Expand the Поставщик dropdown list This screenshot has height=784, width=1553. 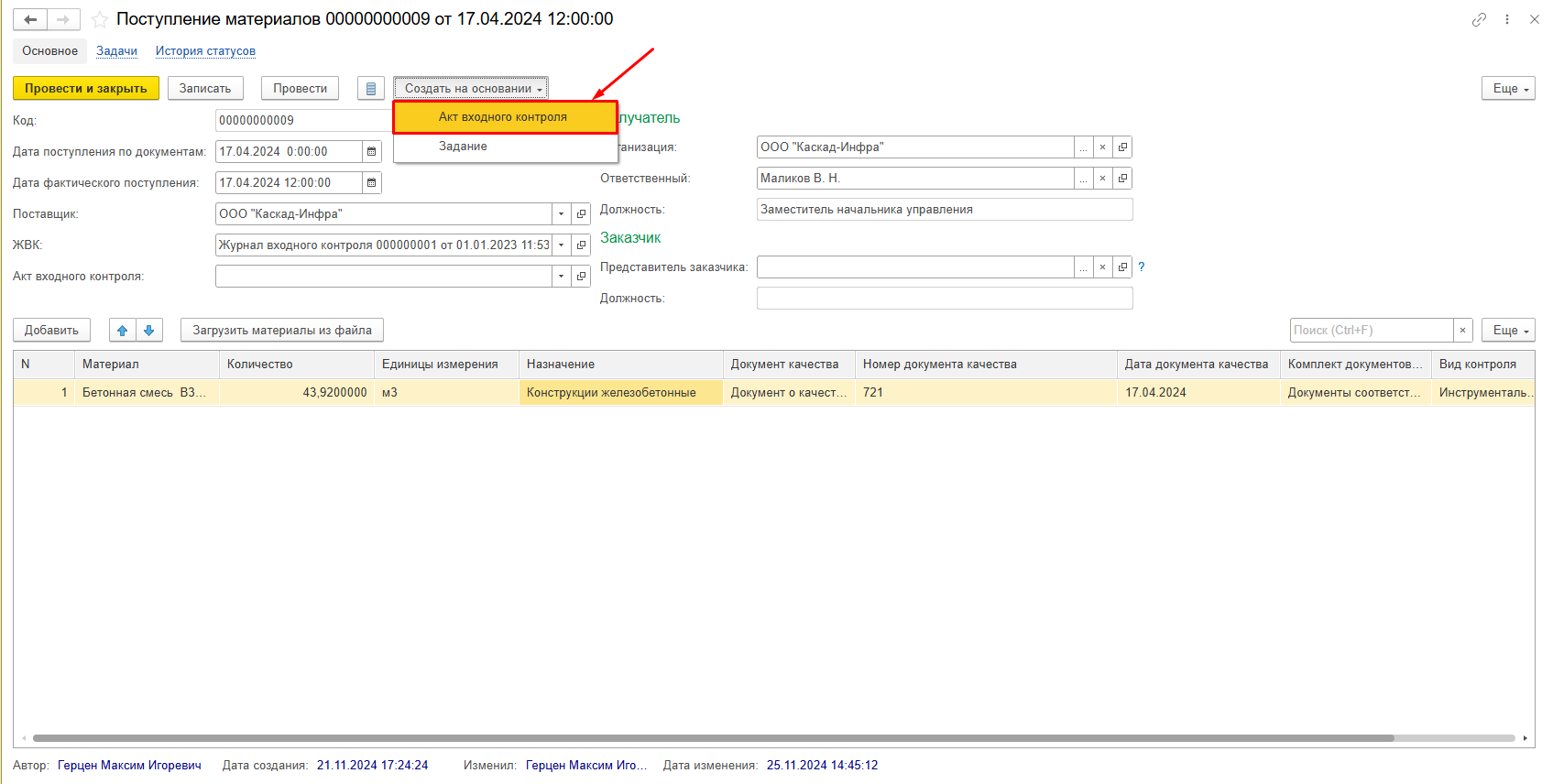[x=561, y=214]
